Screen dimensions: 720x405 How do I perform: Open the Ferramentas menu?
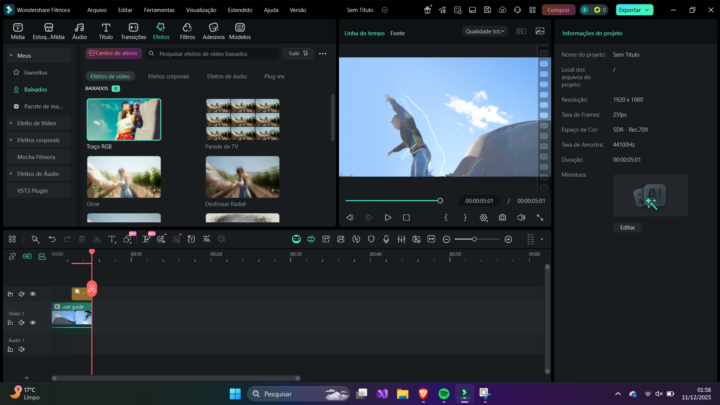[x=158, y=9]
